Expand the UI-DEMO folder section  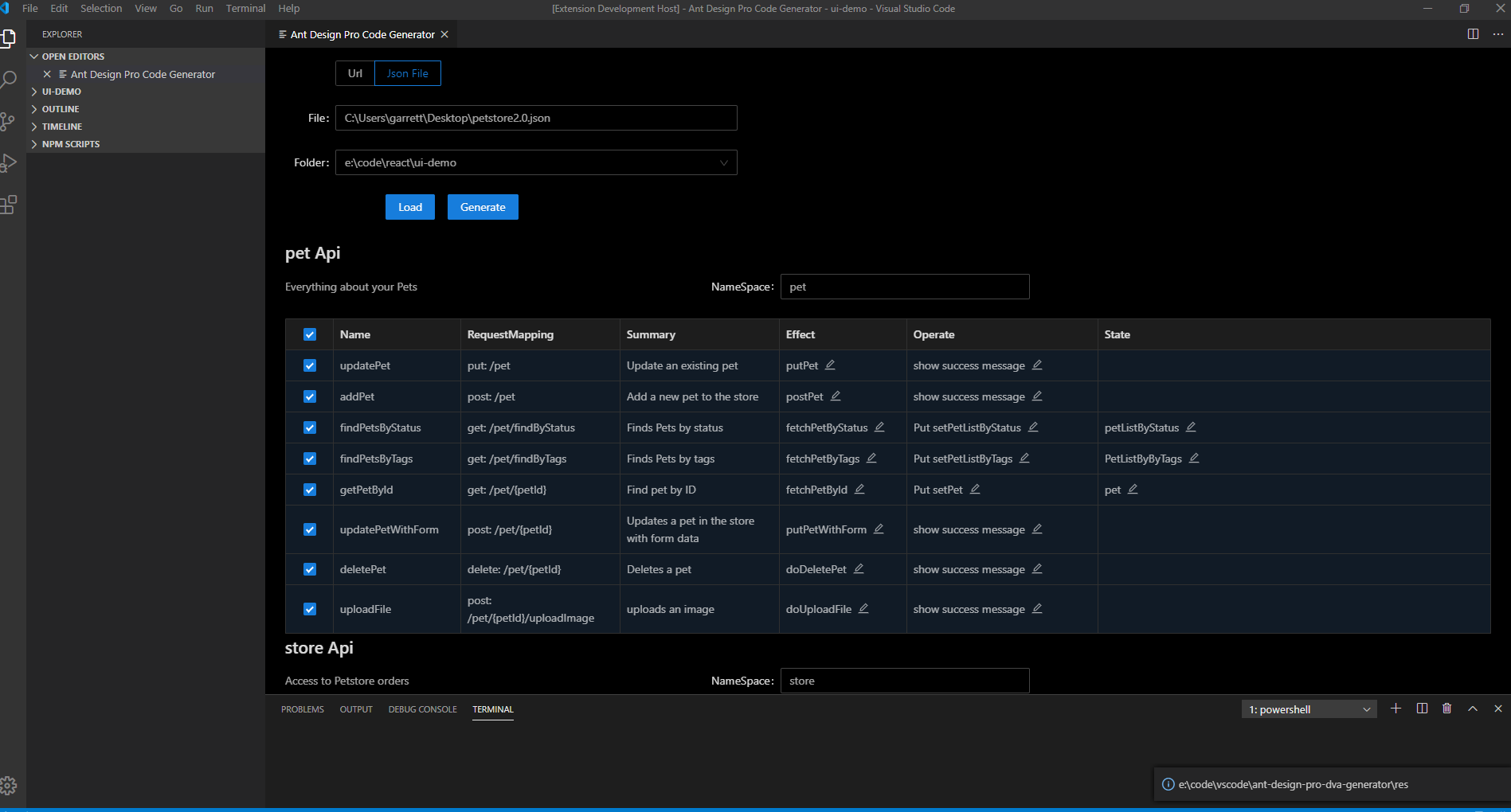(x=146, y=92)
